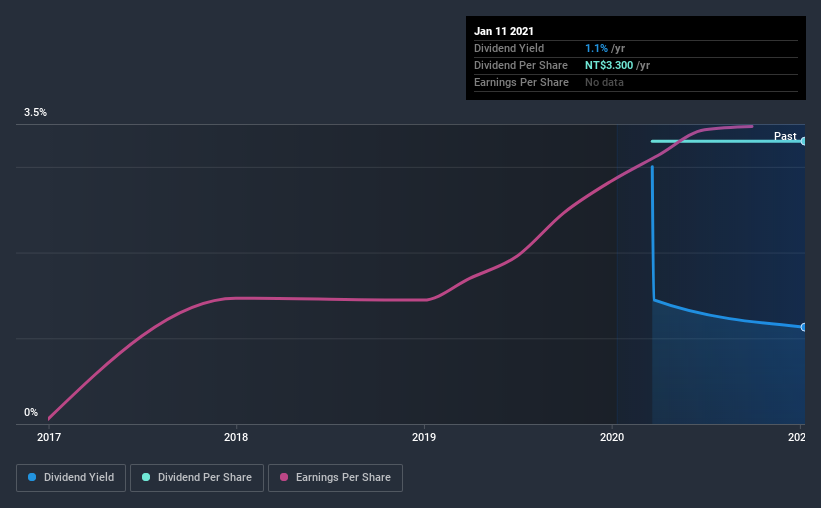This screenshot has width=821, height=508.
Task: Click the 2017 x-axis label
Action: (x=49, y=437)
